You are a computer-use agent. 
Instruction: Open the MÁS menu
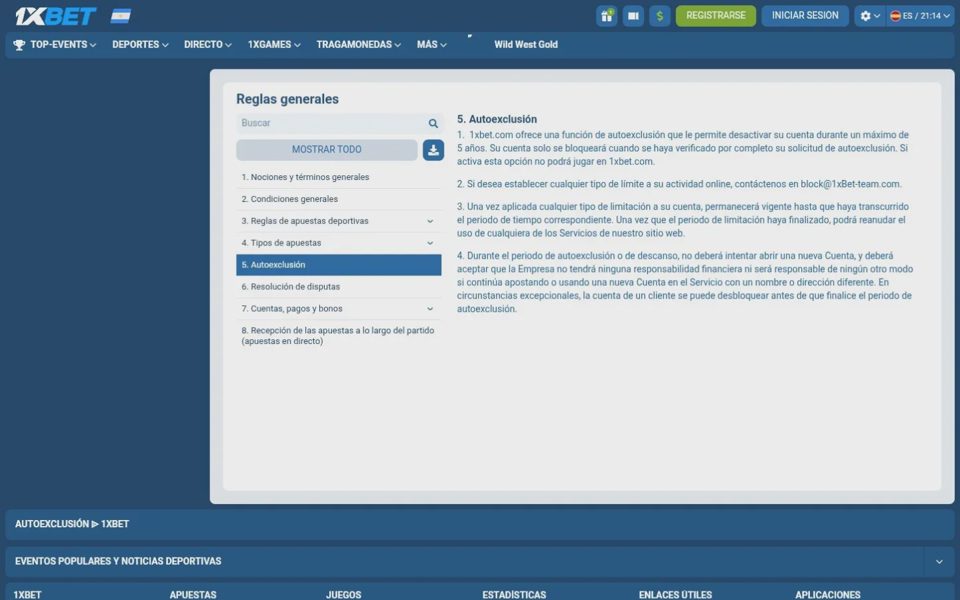pos(432,45)
